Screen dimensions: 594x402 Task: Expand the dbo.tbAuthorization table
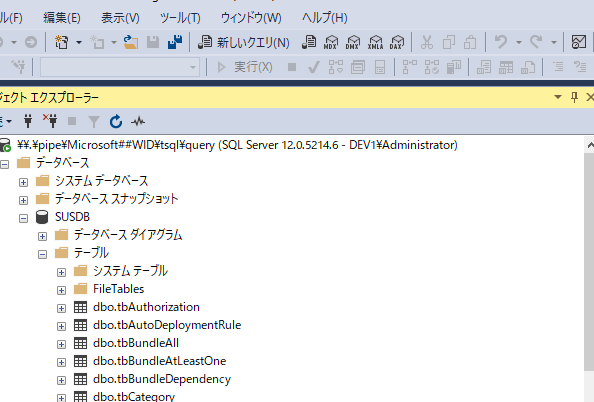(61, 308)
